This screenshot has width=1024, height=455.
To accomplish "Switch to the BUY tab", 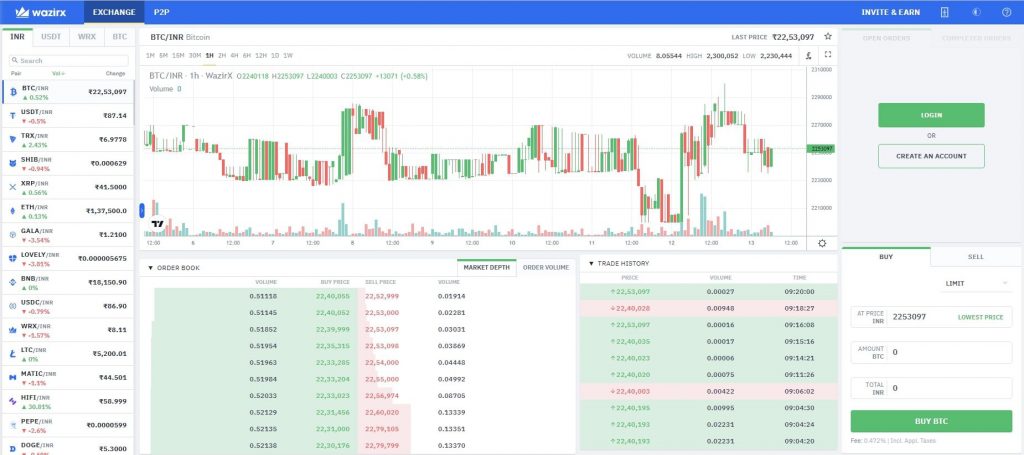I will pyautogui.click(x=886, y=257).
